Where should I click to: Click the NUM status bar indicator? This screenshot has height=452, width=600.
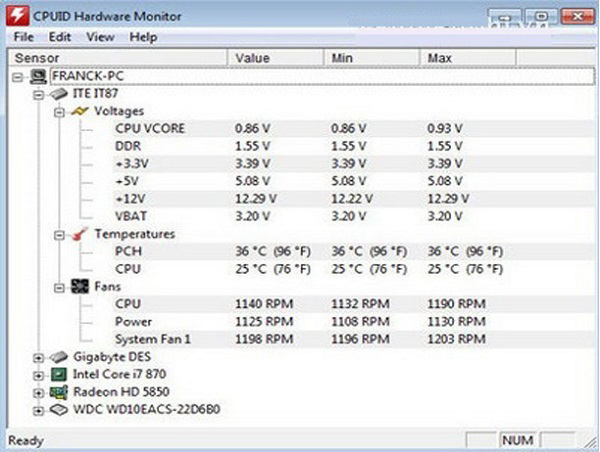tap(518, 440)
